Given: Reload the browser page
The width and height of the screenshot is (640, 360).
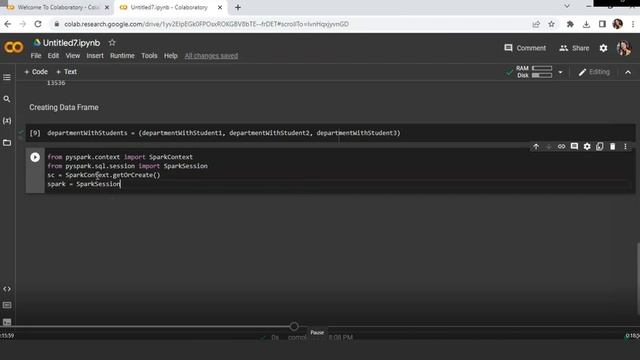Looking at the screenshot, I should pos(38,24).
